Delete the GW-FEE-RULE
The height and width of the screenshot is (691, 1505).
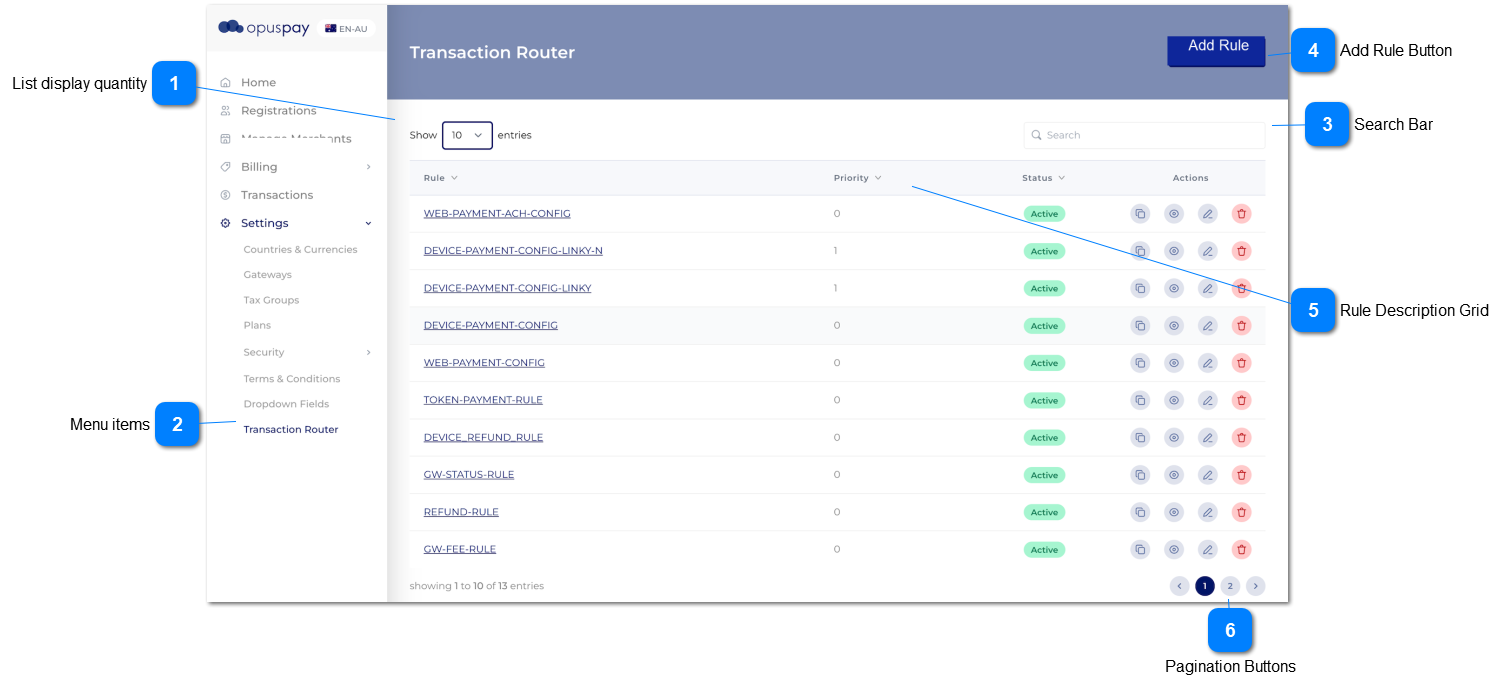tap(1241, 548)
